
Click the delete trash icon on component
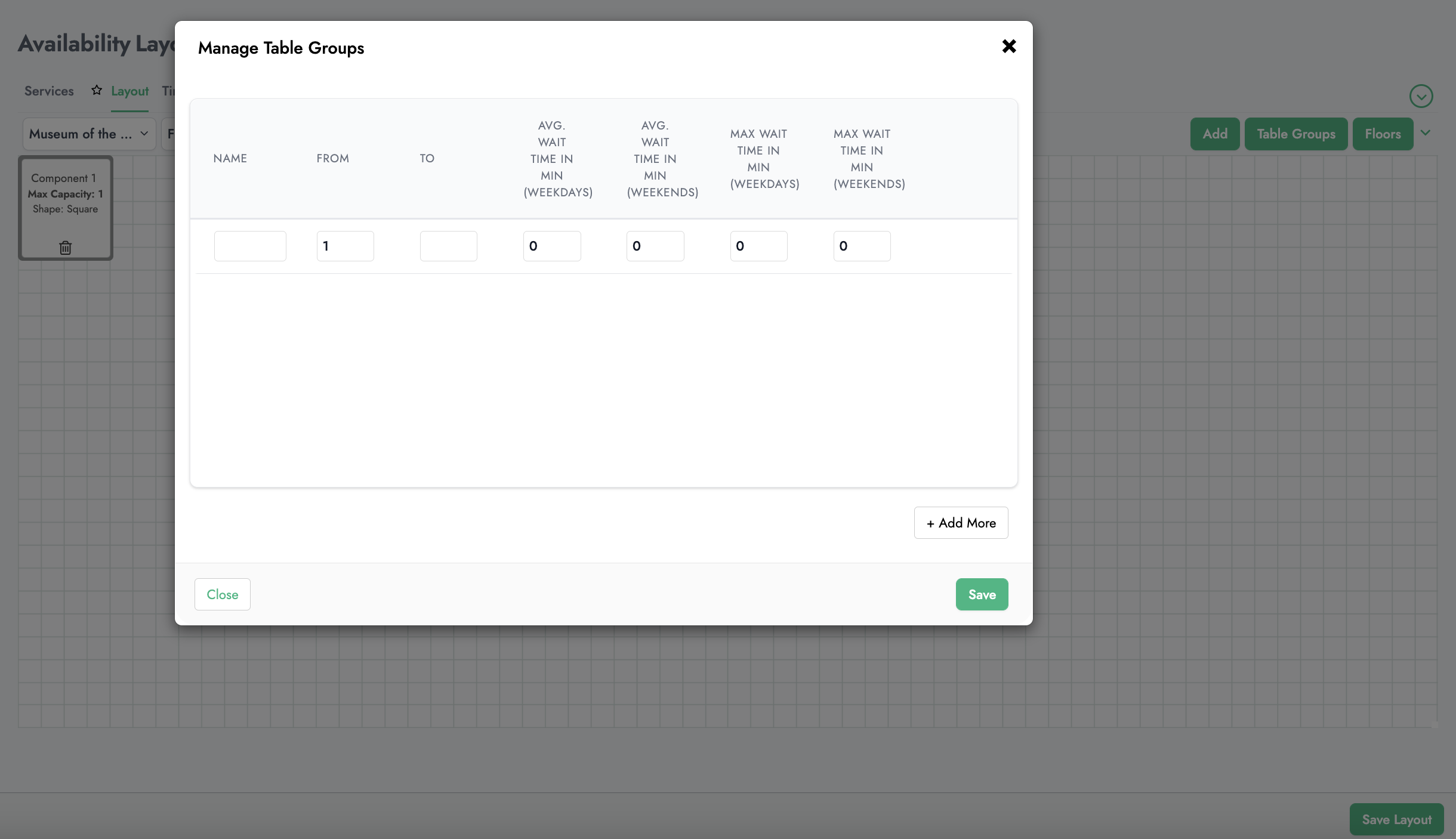pyautogui.click(x=65, y=247)
